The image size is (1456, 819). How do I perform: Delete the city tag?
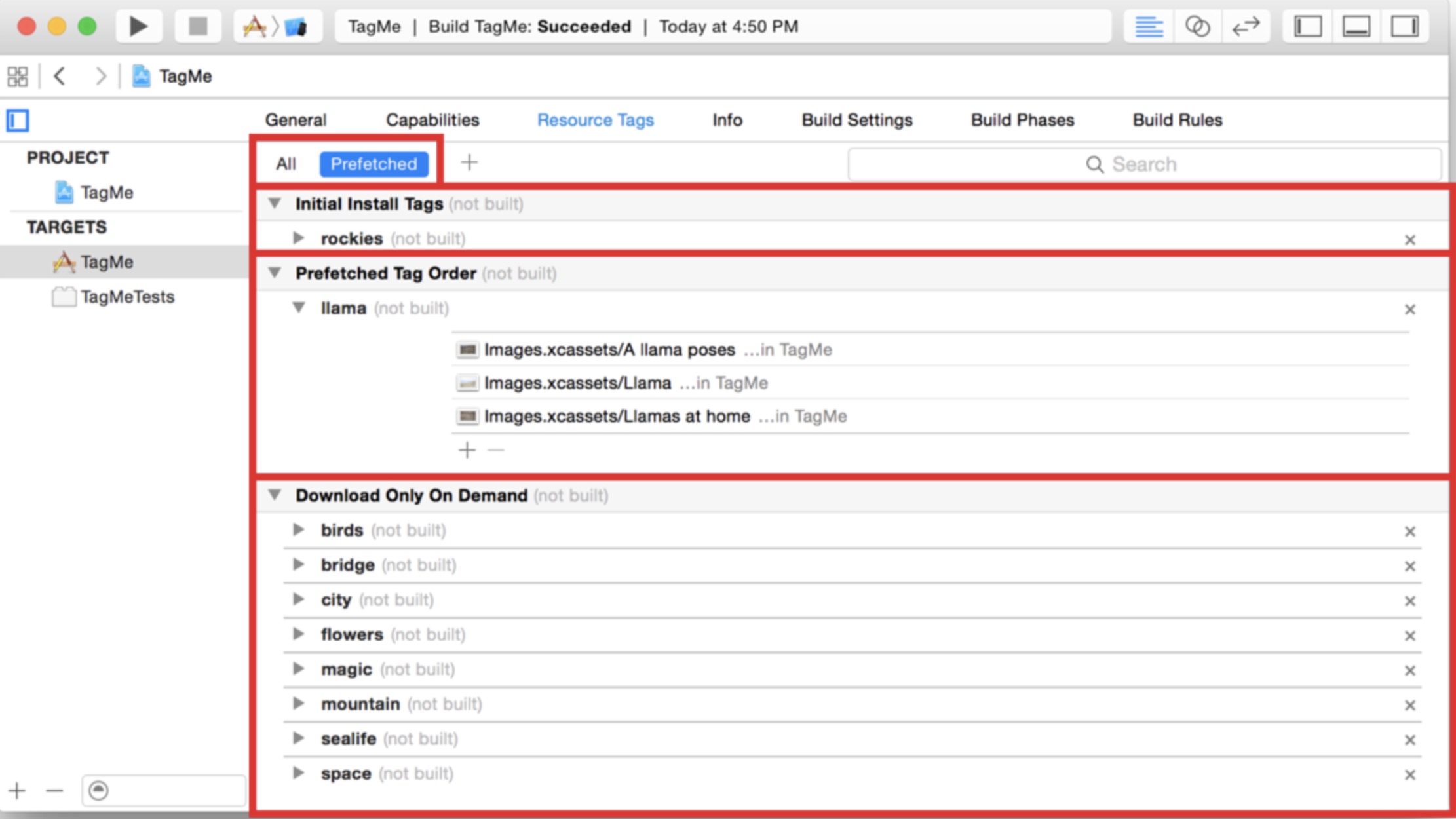1410,601
